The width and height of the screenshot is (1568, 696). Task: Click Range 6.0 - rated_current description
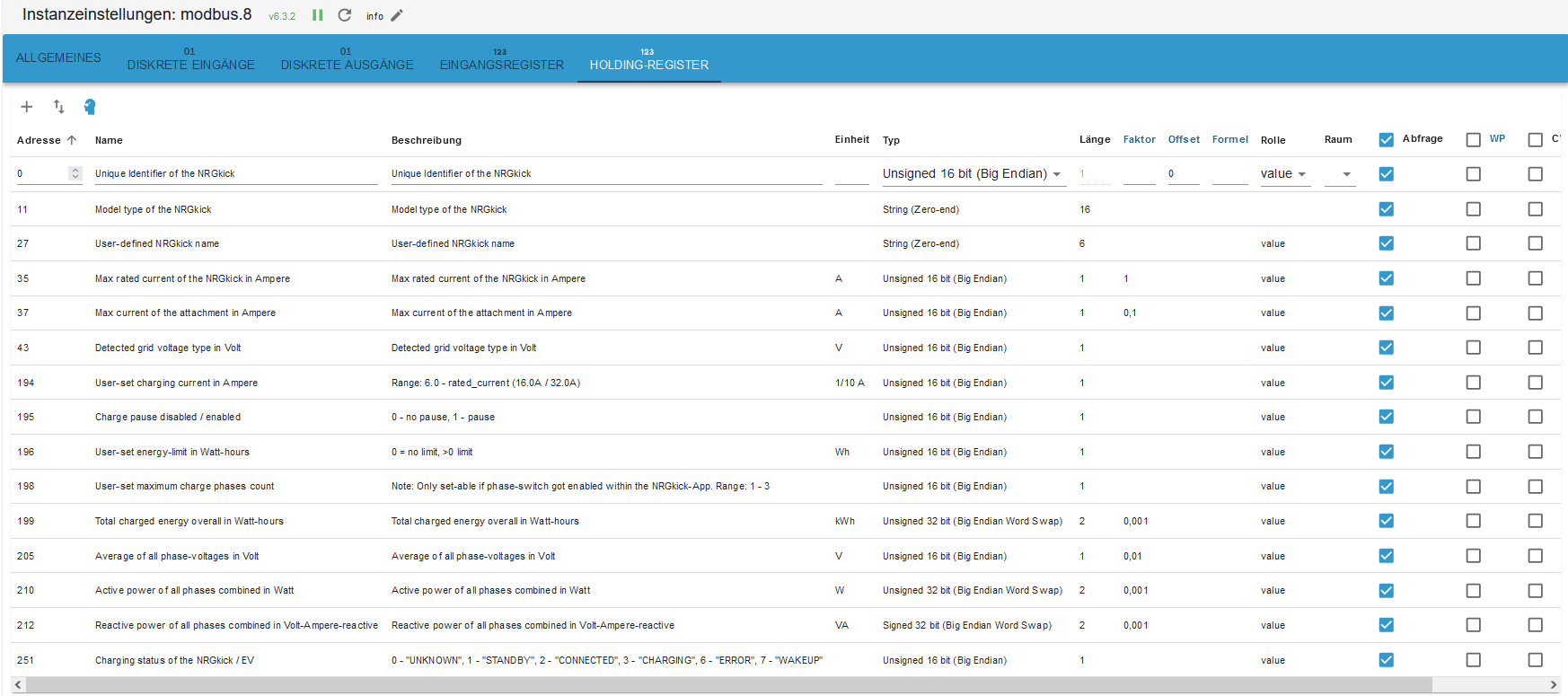tap(486, 383)
